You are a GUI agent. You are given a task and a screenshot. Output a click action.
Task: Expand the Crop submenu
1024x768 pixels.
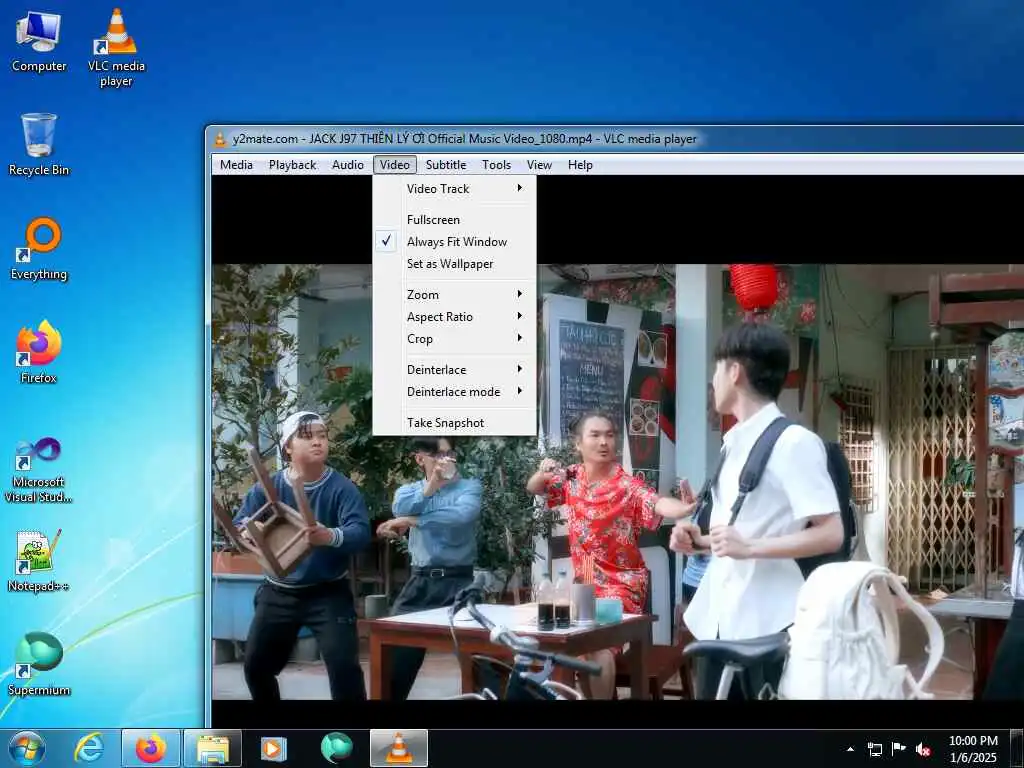[x=455, y=339]
